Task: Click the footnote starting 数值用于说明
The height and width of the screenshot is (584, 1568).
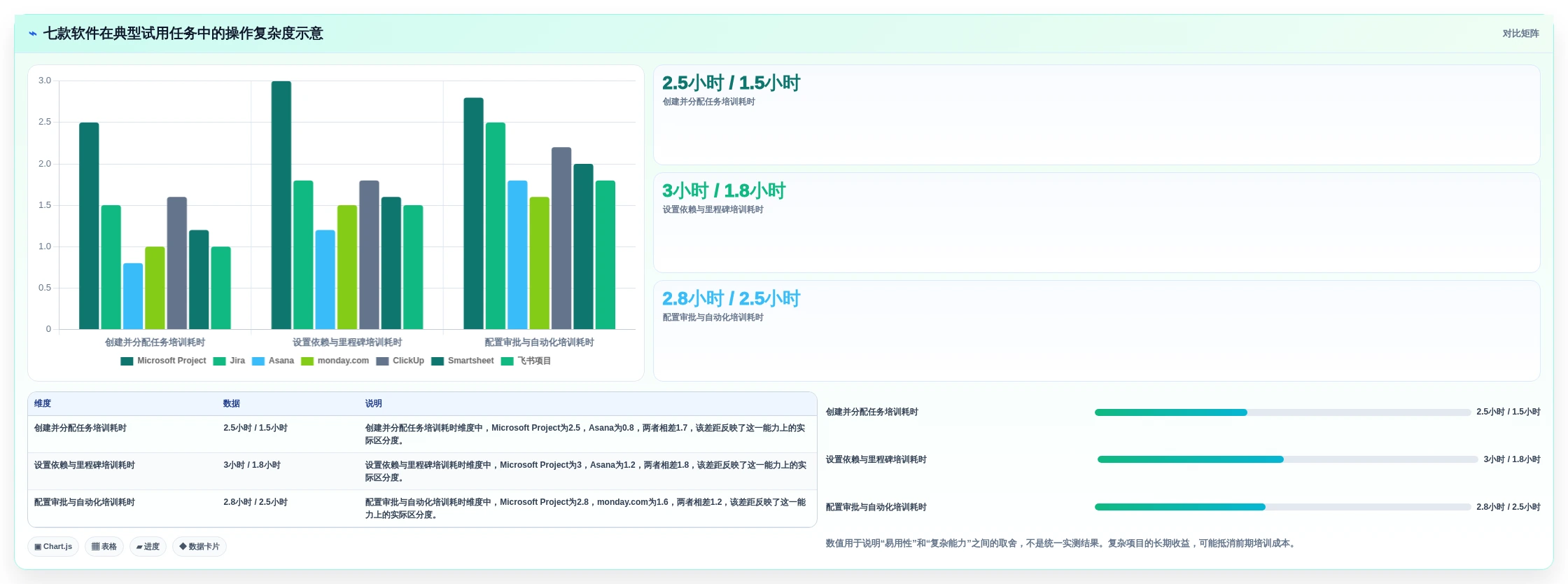Action: (x=1060, y=543)
